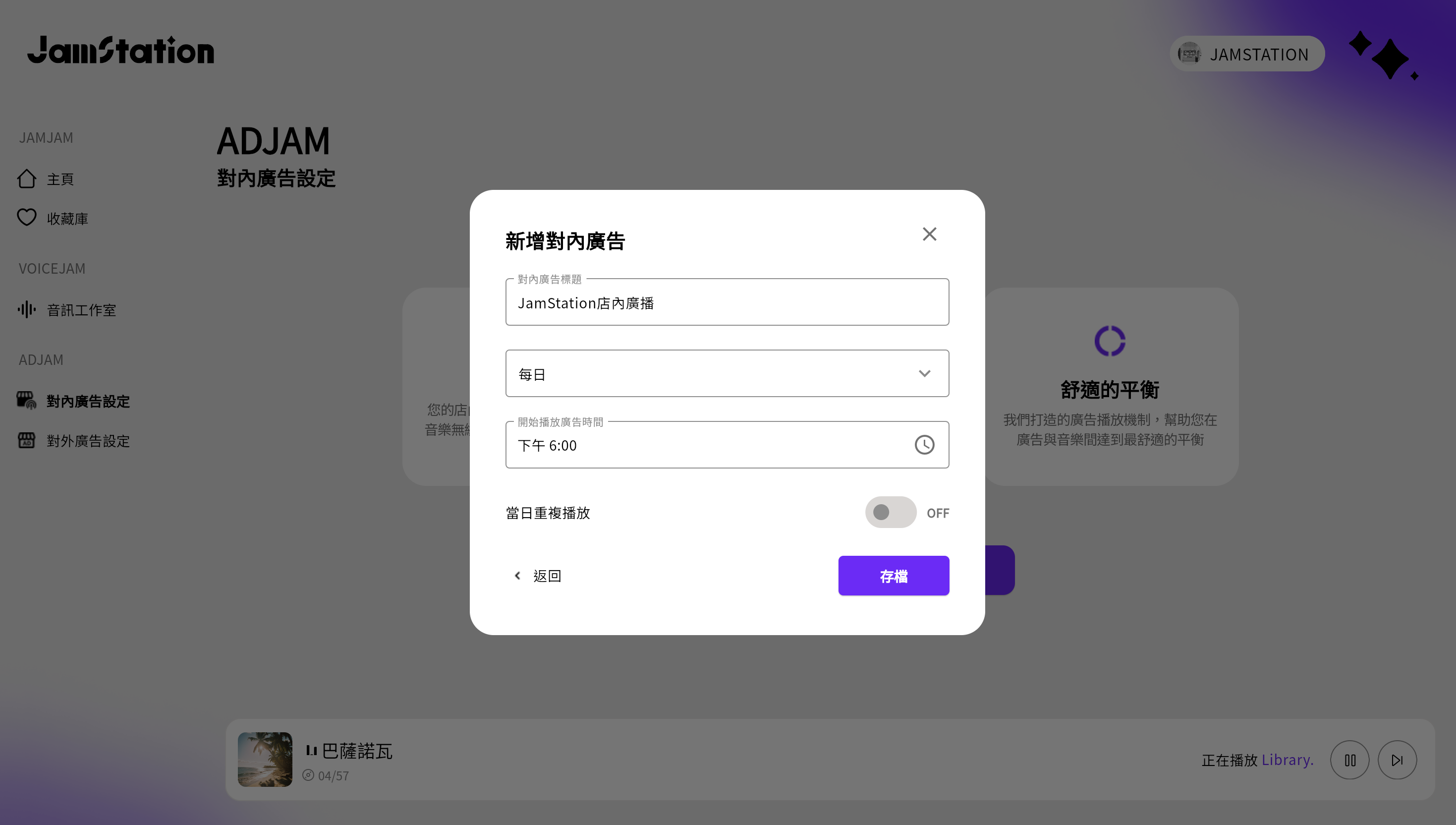The height and width of the screenshot is (825, 1456).
Task: Open the time picker via the clock icon
Action: (x=924, y=445)
